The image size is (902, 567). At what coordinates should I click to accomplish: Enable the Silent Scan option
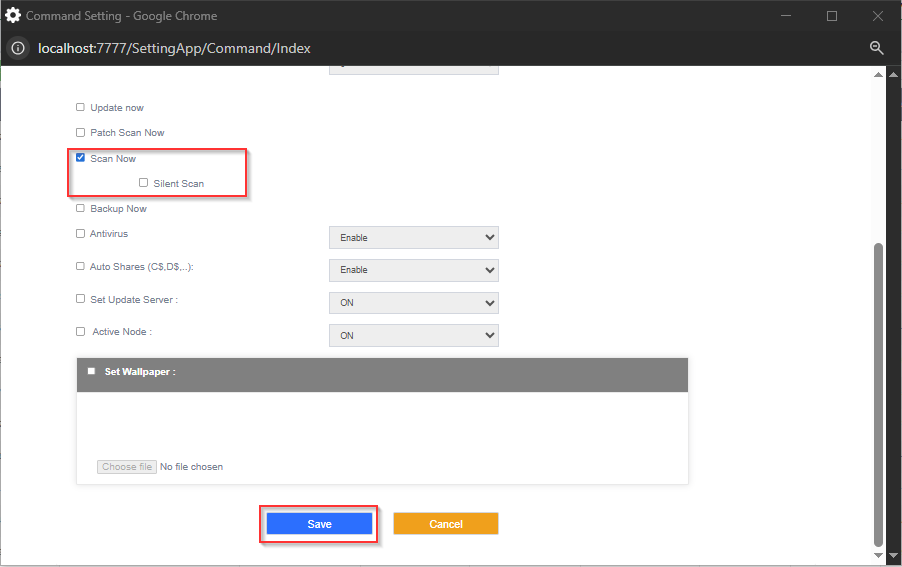[x=144, y=183]
